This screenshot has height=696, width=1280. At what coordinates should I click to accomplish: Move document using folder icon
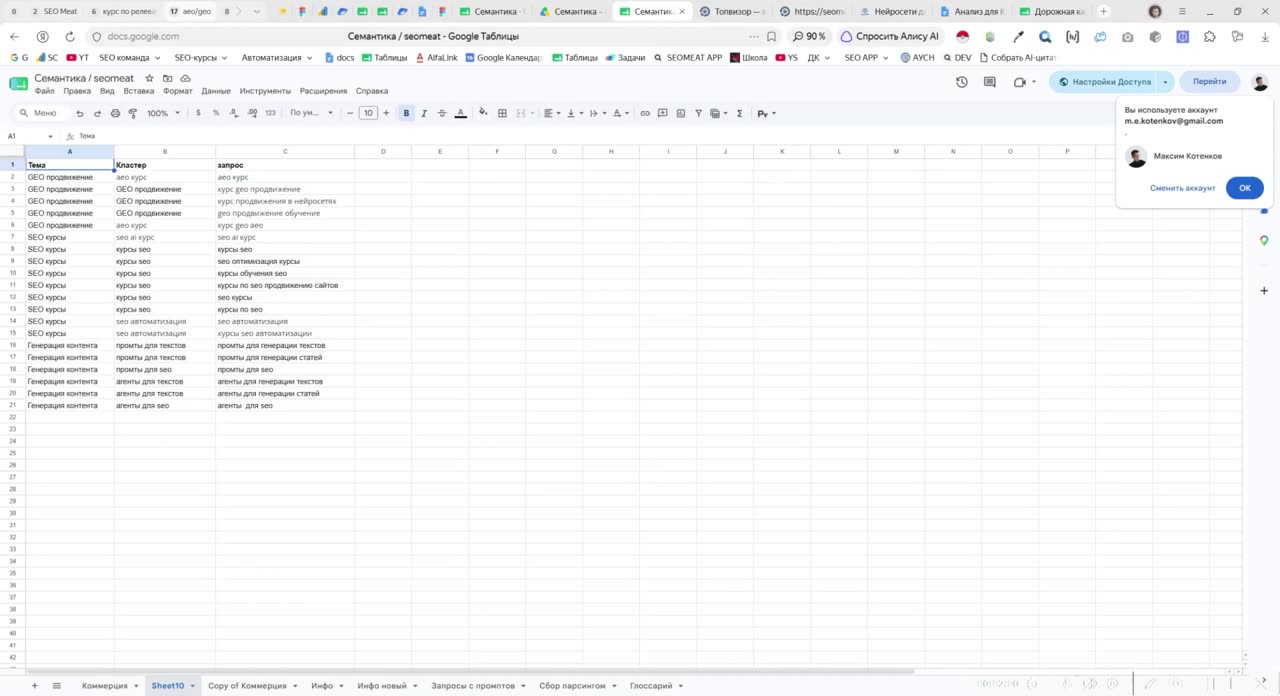pyautogui.click(x=167, y=78)
